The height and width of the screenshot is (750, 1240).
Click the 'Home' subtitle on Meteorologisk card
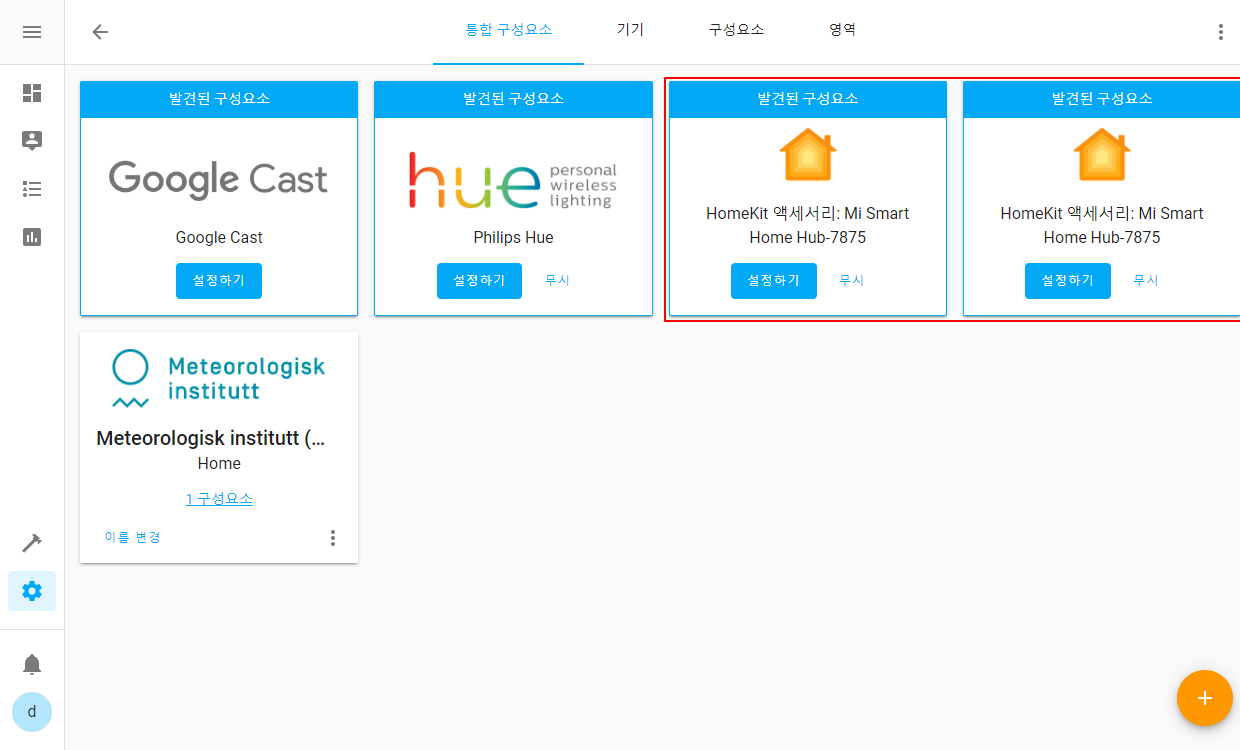[x=219, y=464]
